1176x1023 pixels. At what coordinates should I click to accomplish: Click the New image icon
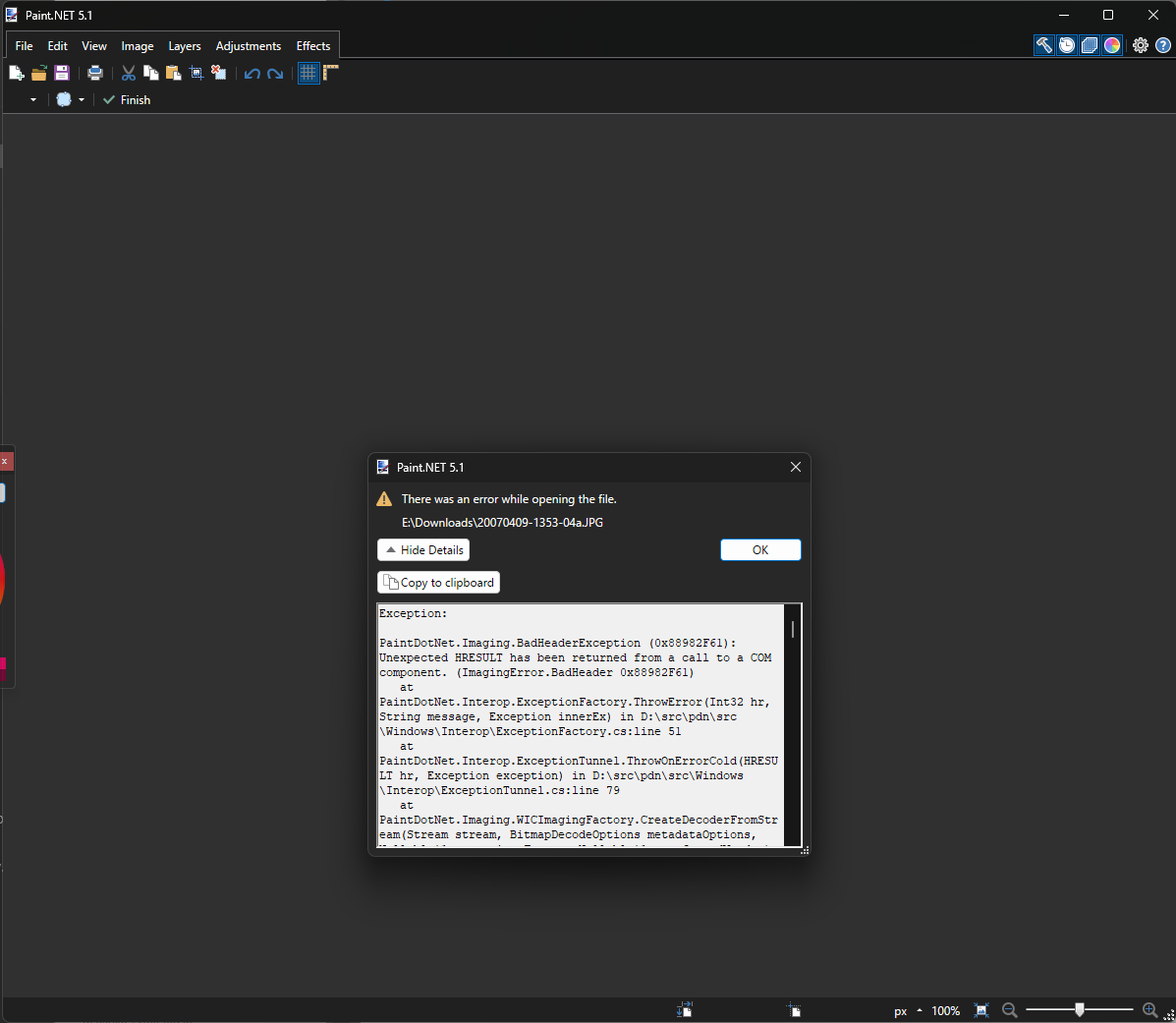[16, 73]
